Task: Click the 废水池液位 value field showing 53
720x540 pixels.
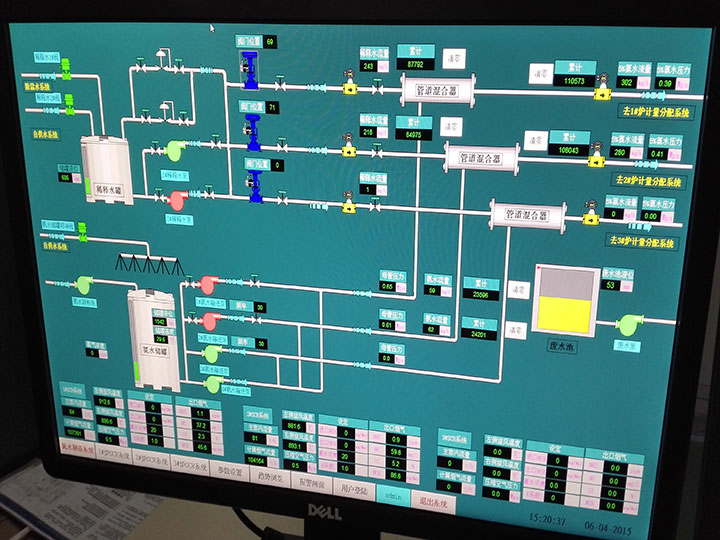Action: tap(612, 286)
